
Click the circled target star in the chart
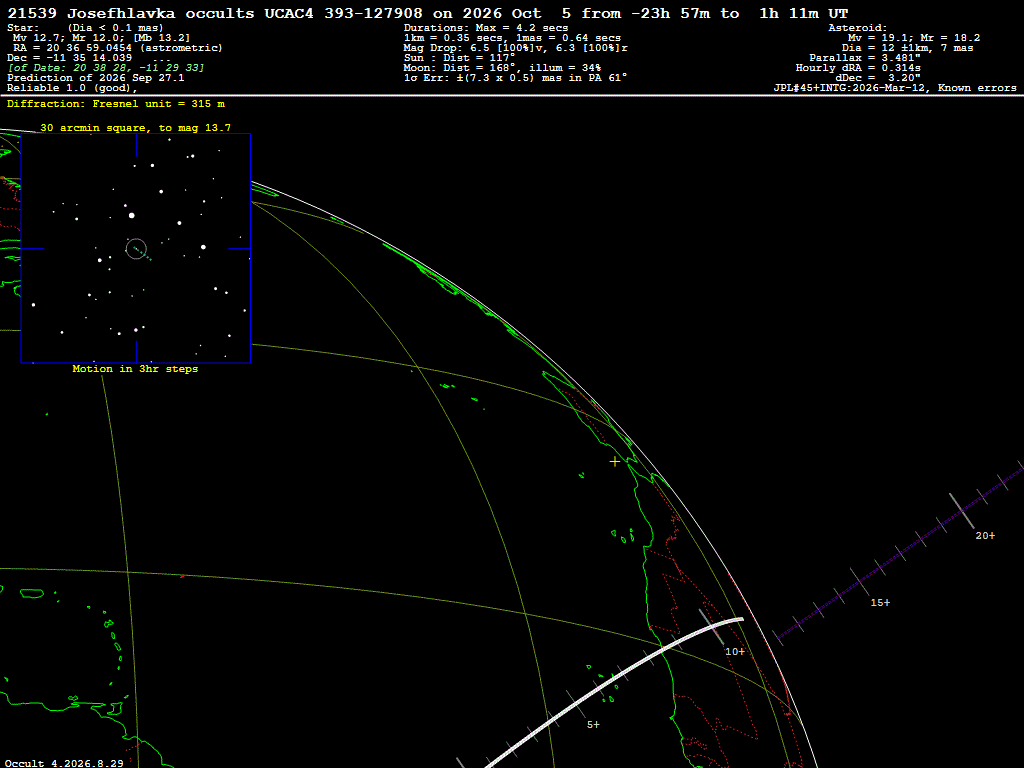[136, 248]
